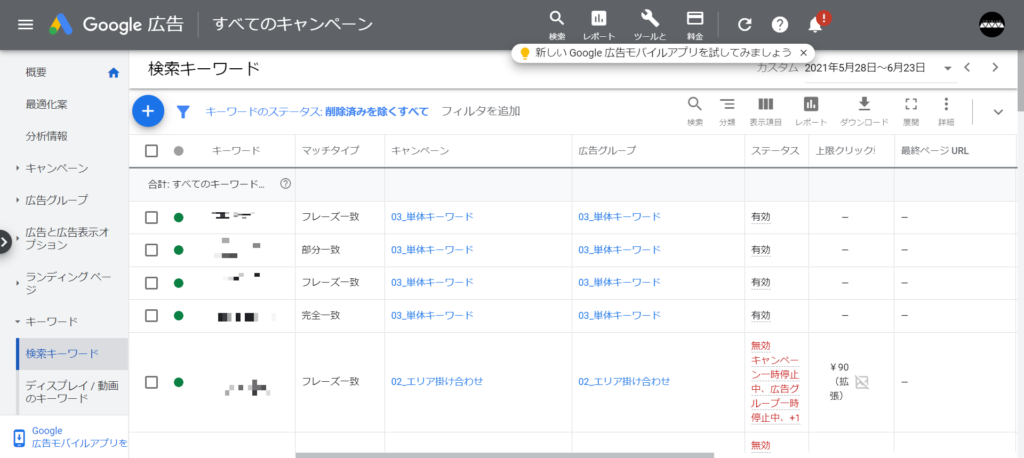Click the green status dot in the 02_エリア掛け合わせ row
1024x458 pixels.
coord(178,382)
